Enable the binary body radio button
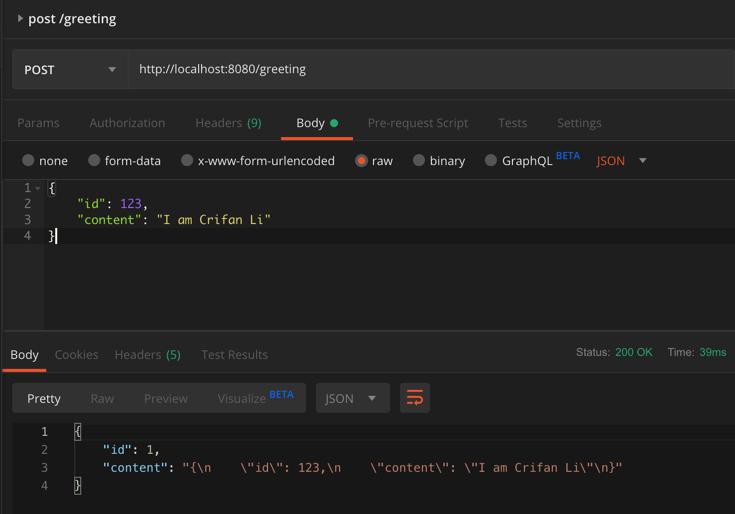Image resolution: width=735 pixels, height=514 pixels. [419, 160]
